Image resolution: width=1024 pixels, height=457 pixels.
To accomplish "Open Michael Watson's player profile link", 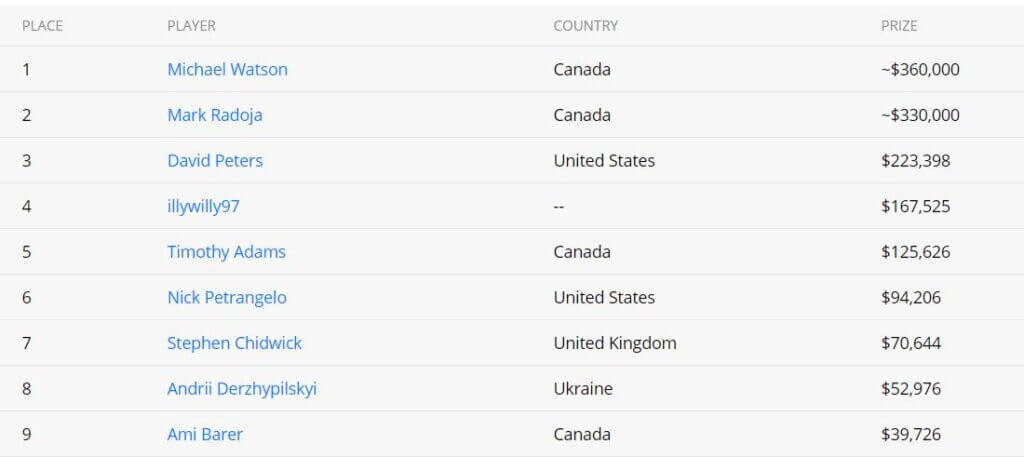I will point(227,70).
